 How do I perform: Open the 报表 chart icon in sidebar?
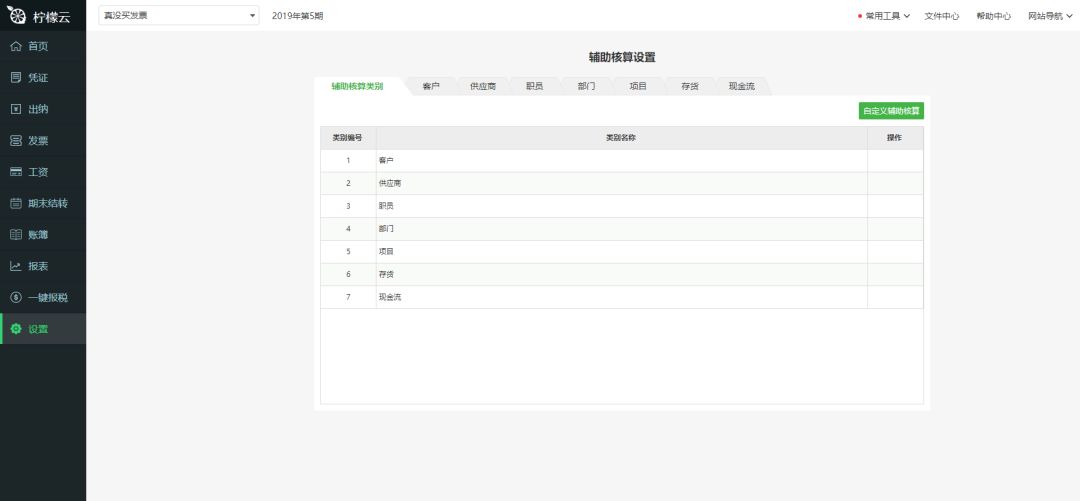pos(16,266)
